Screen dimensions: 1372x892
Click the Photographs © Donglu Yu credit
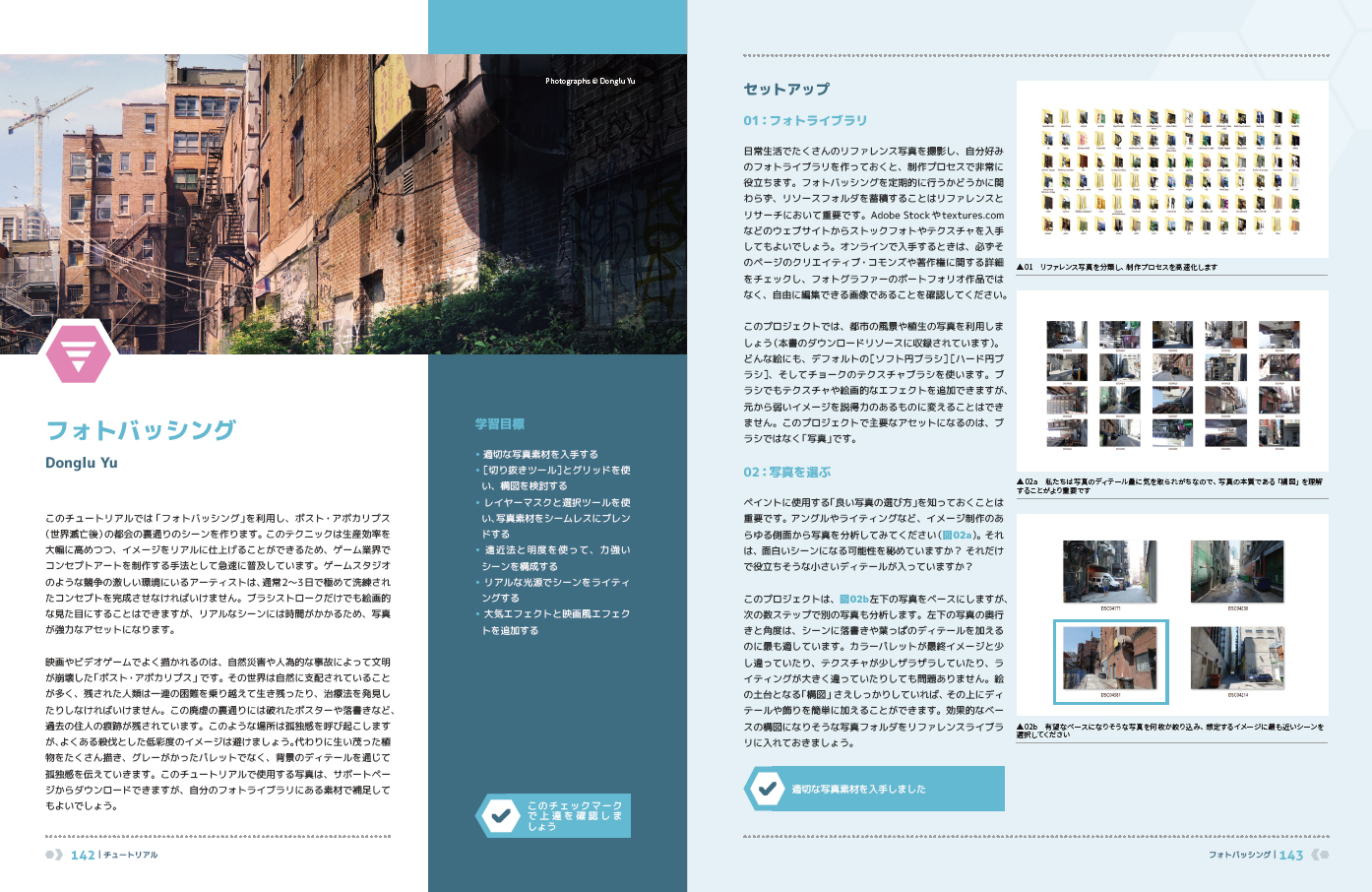[590, 81]
